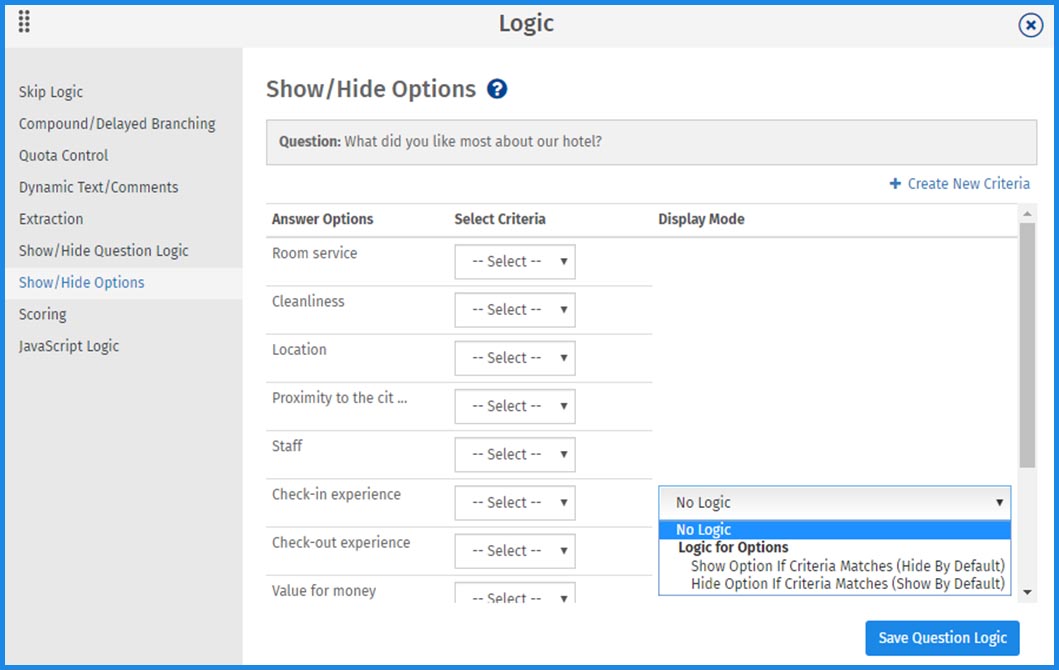Save the question logic
Screen dimensions: 1059x670
point(942,638)
